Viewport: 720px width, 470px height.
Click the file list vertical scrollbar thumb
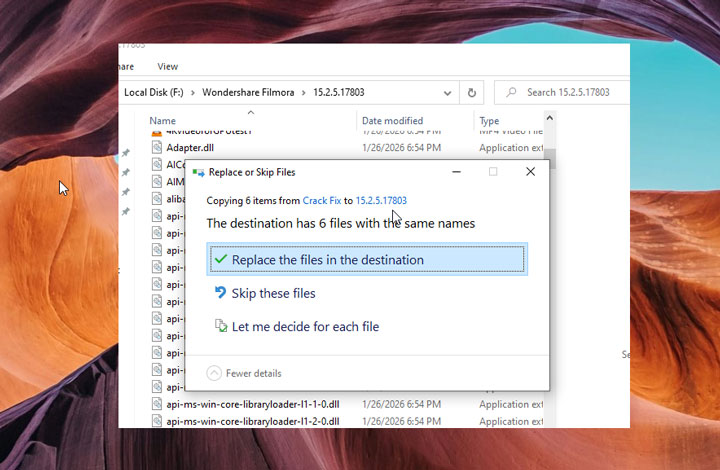pos(550,158)
